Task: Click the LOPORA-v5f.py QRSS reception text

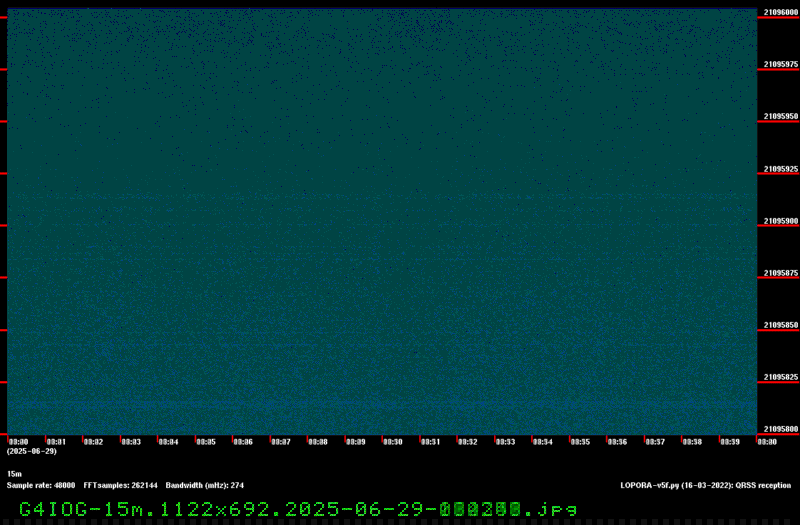Action: pyautogui.click(x=706, y=485)
